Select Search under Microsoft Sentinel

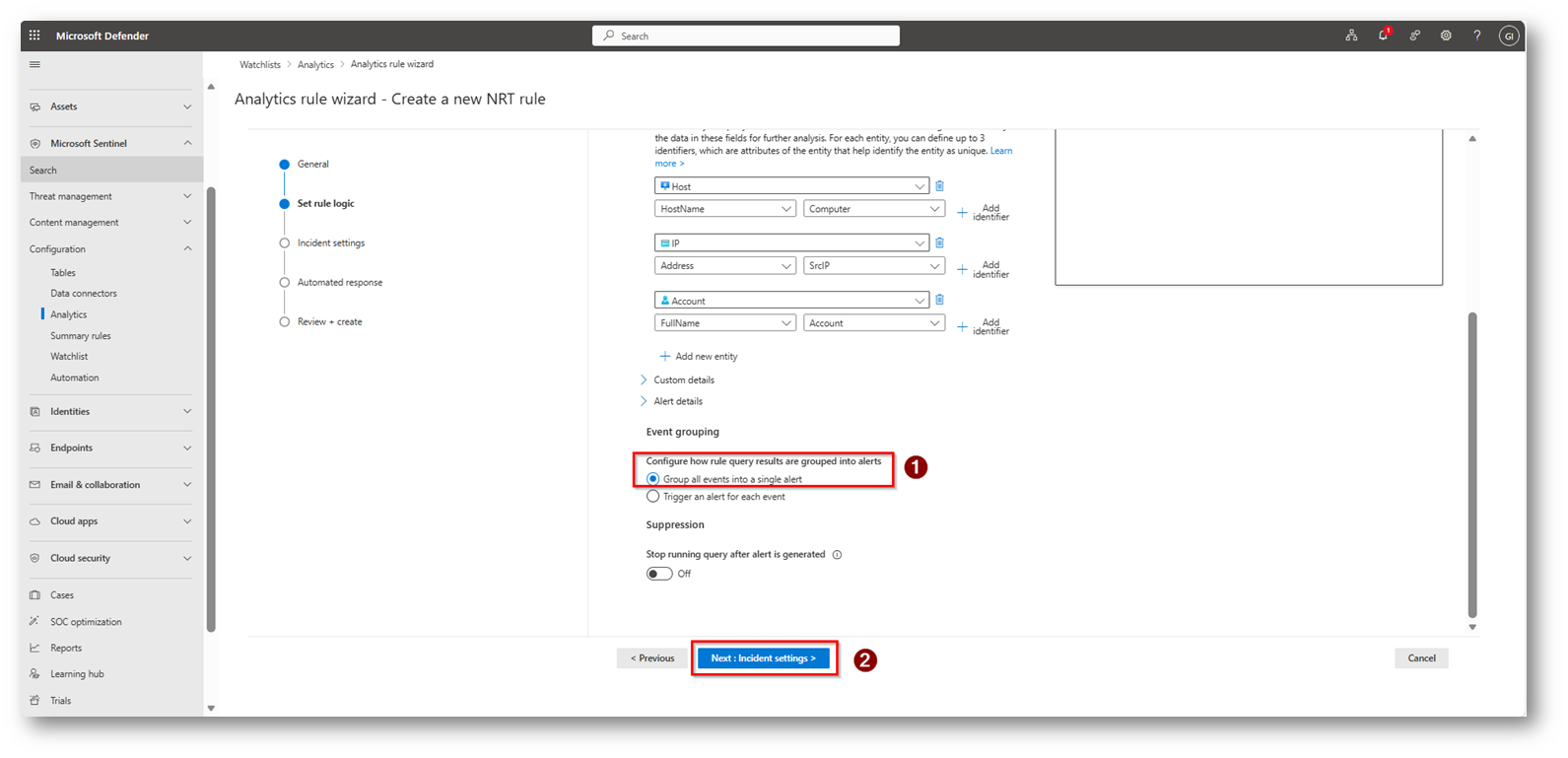click(112, 171)
